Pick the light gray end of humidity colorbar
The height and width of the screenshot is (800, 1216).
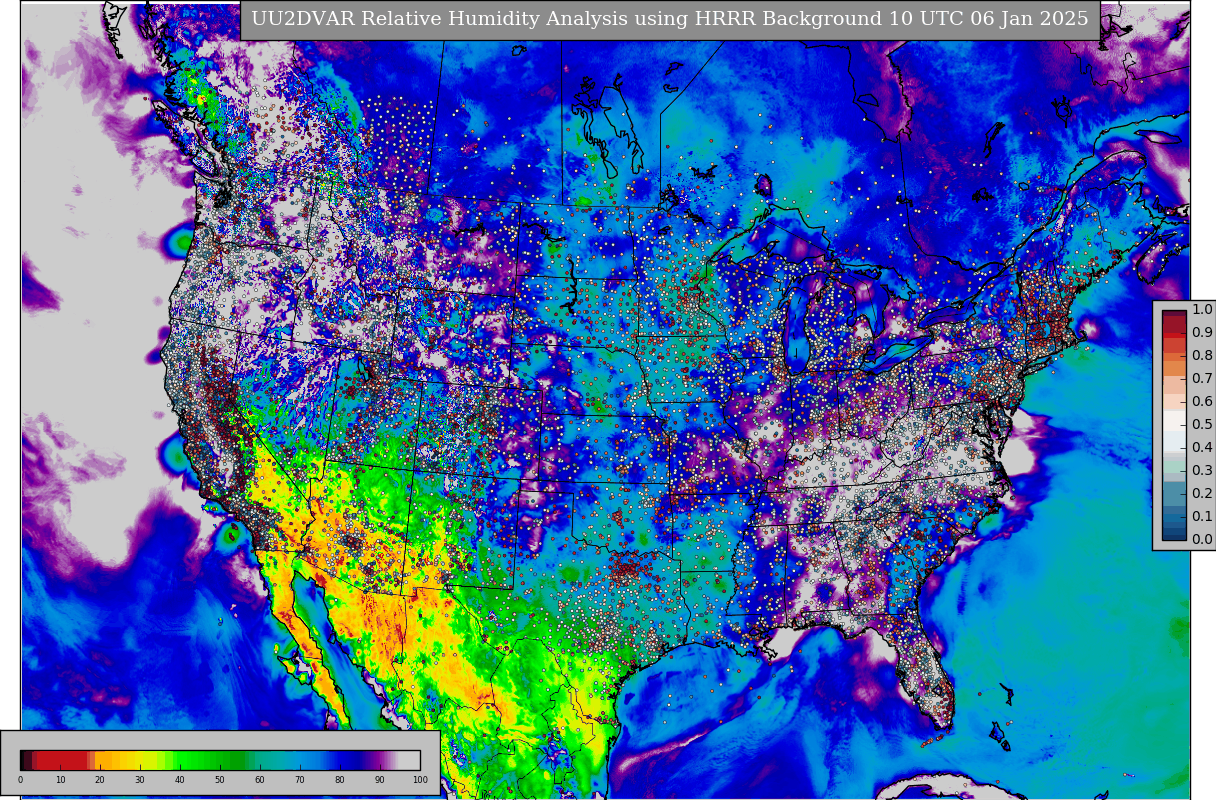tap(410, 760)
